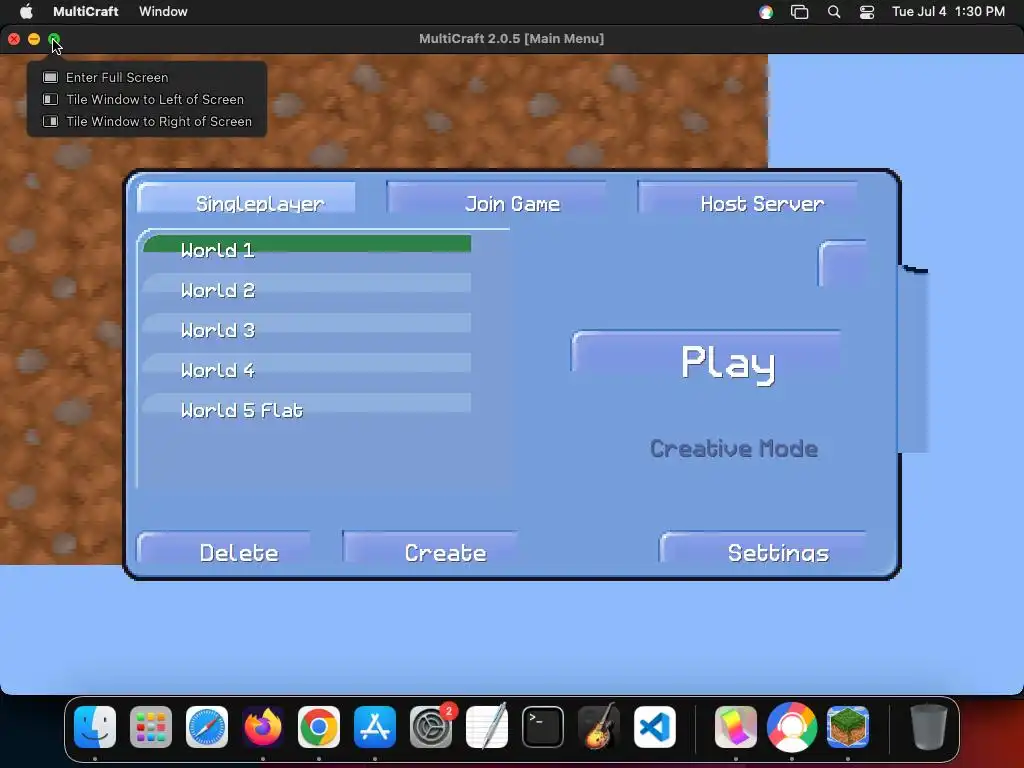Screen dimensions: 1024x768
Task: Switch to the Host Server tab
Action: click(x=748, y=199)
